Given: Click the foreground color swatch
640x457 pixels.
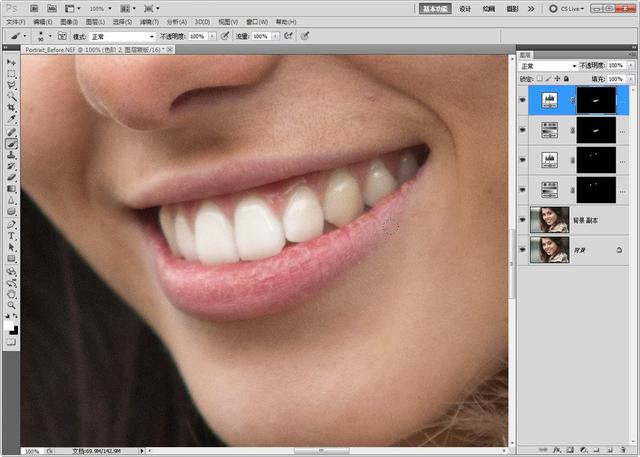Looking at the screenshot, I should (x=9, y=326).
